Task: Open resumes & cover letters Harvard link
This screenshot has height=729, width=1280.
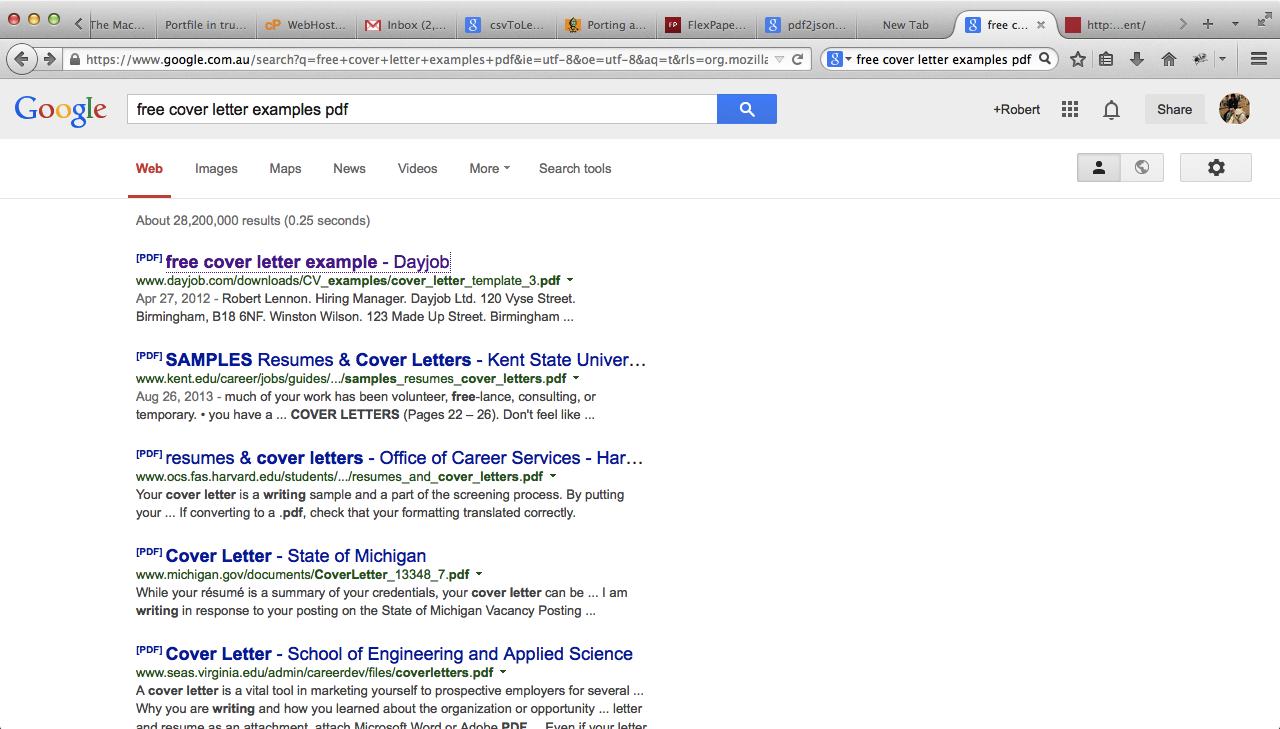Action: [404, 458]
